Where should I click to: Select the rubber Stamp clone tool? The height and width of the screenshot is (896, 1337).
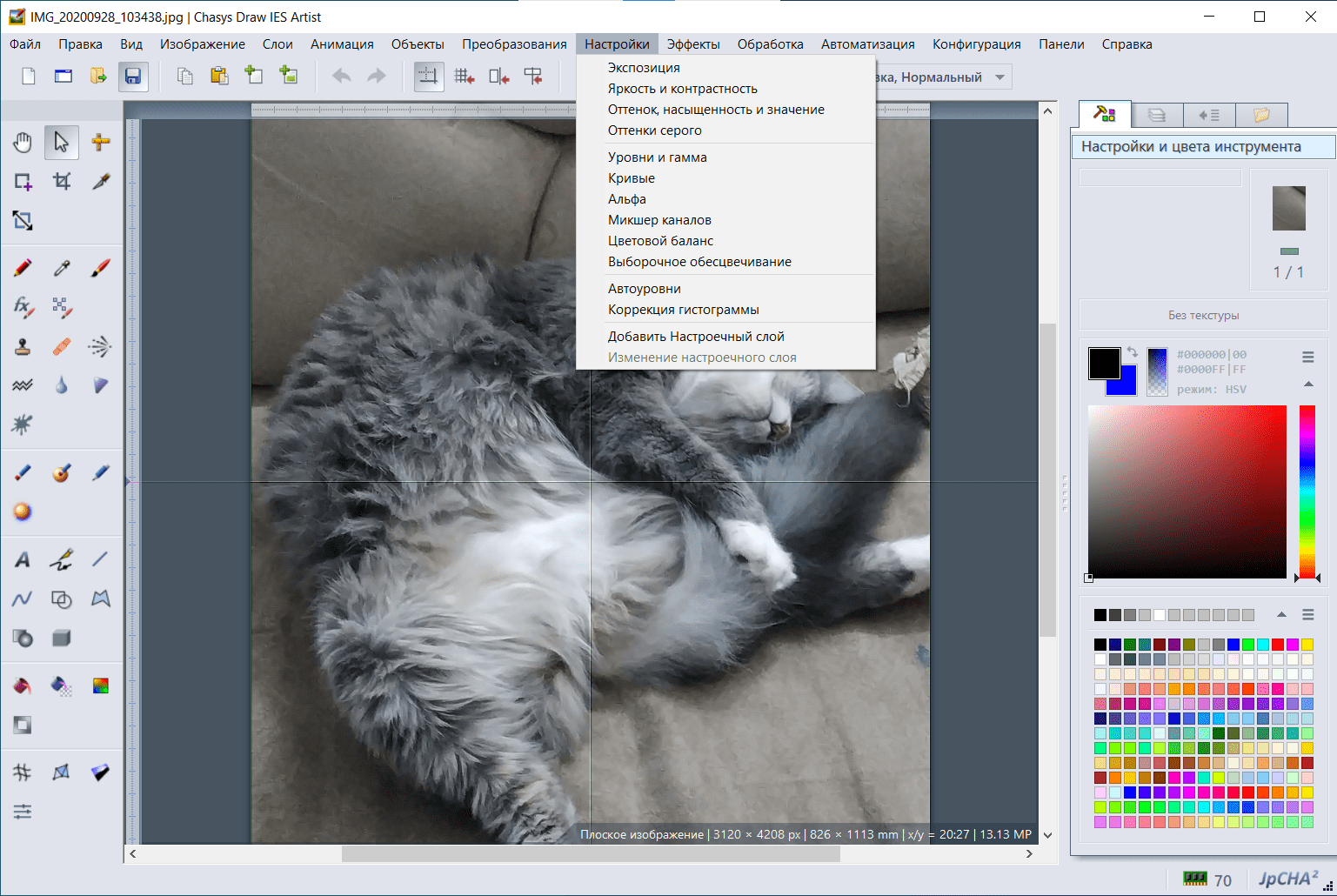click(x=23, y=346)
